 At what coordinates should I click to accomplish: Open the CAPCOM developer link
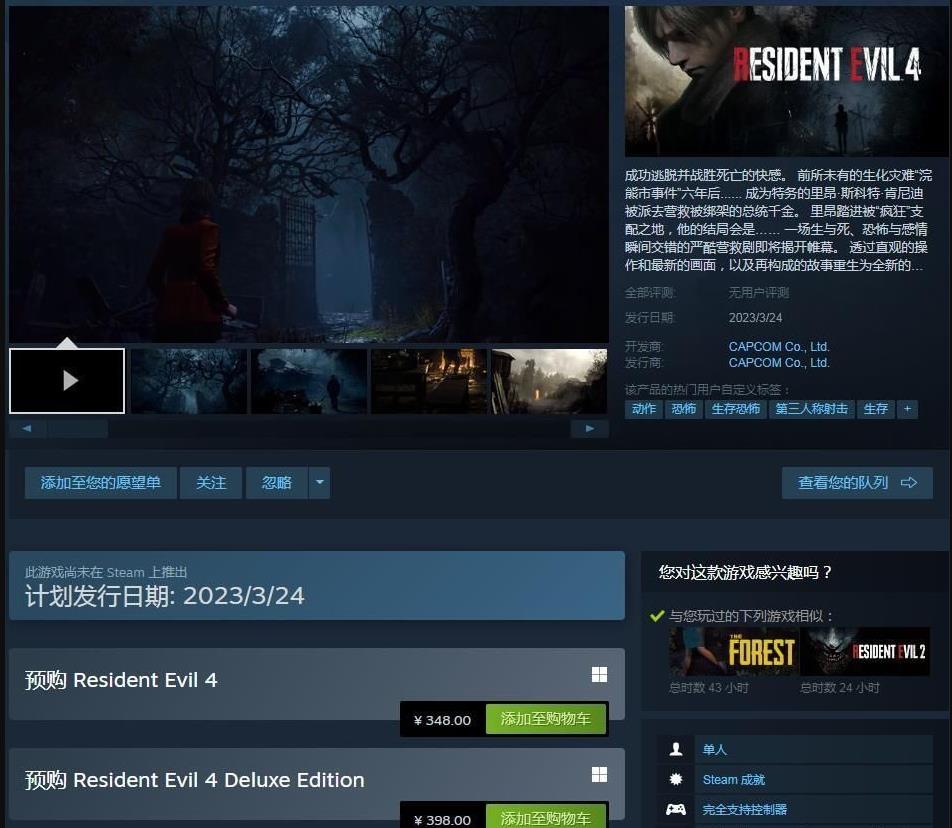tap(779, 347)
